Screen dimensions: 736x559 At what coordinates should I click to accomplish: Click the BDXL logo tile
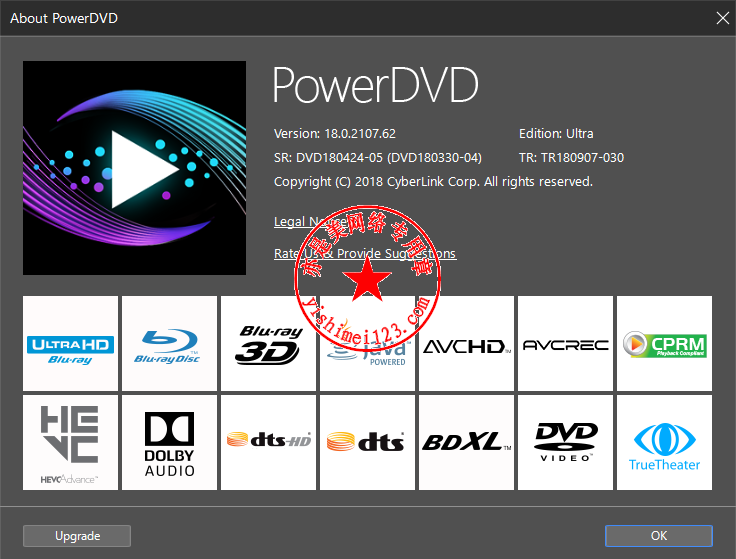(467, 442)
